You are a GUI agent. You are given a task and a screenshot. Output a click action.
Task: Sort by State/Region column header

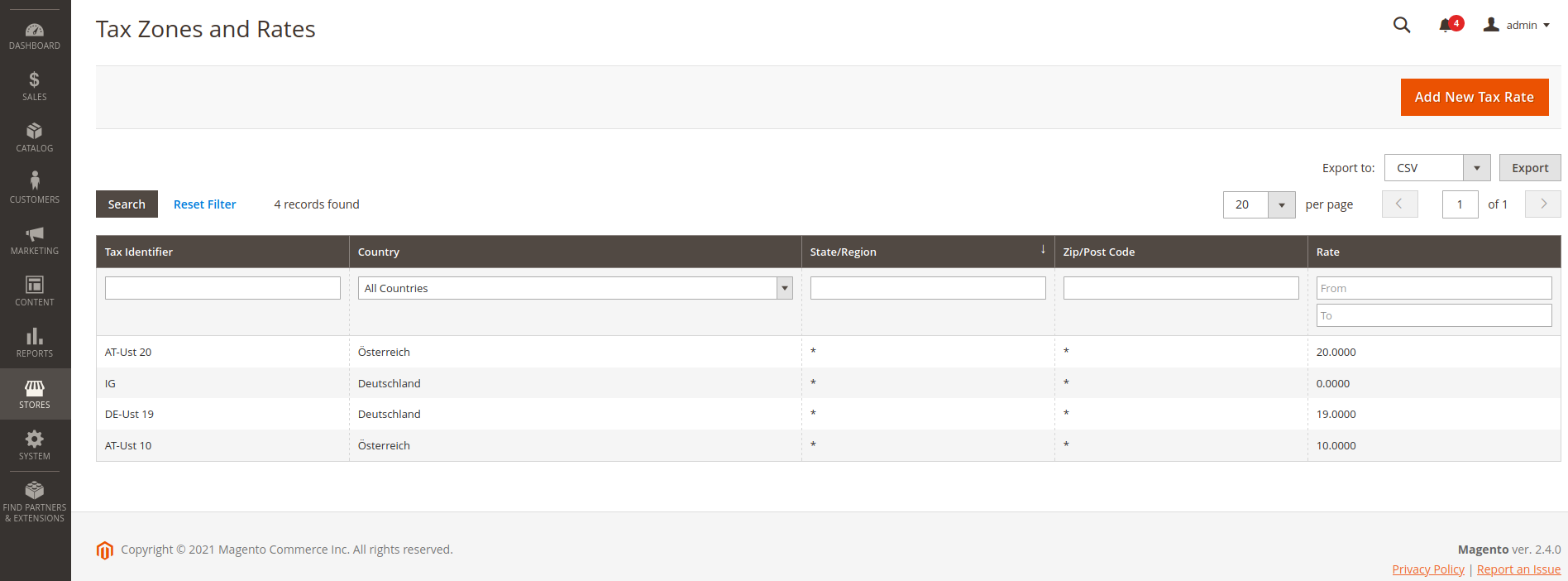[x=844, y=252]
